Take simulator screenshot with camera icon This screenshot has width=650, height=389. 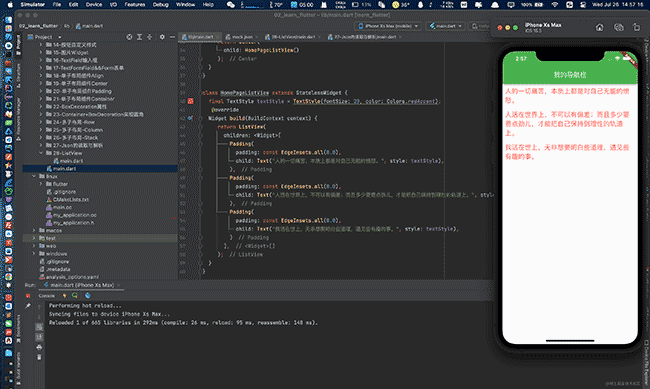618,27
